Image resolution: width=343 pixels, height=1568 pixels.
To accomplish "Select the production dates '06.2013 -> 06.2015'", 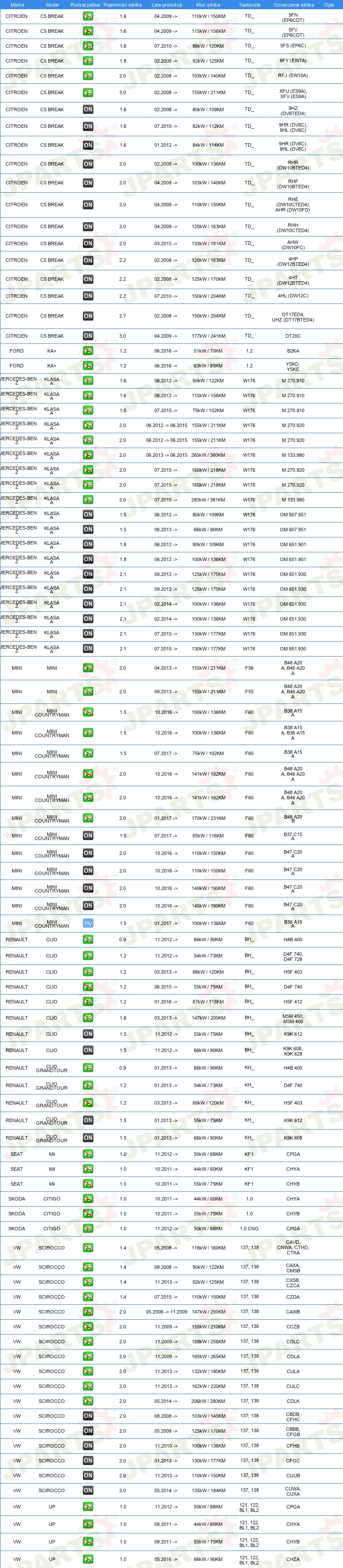I will (167, 456).
